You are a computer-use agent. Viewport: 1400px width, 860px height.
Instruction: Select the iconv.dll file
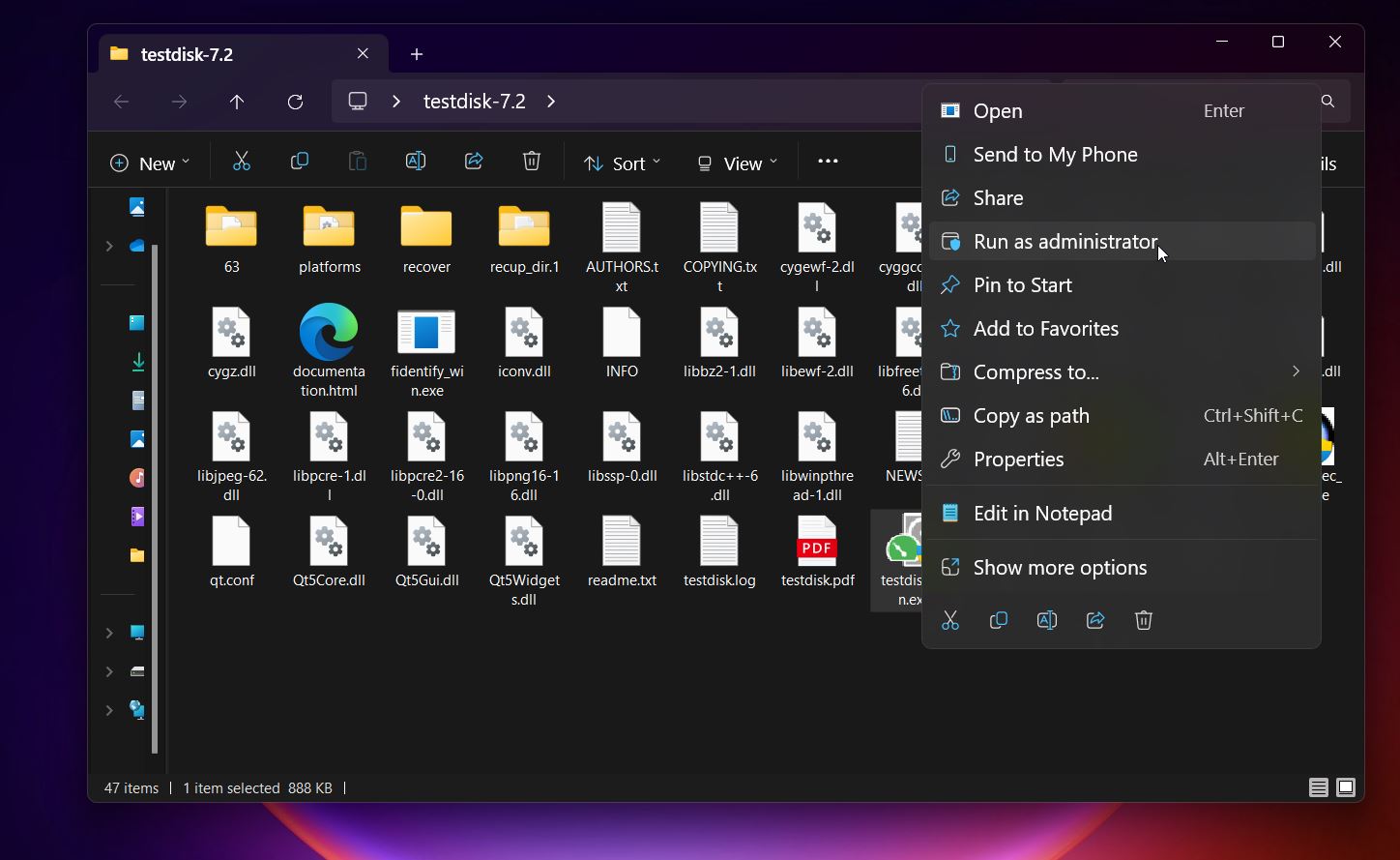click(x=524, y=343)
